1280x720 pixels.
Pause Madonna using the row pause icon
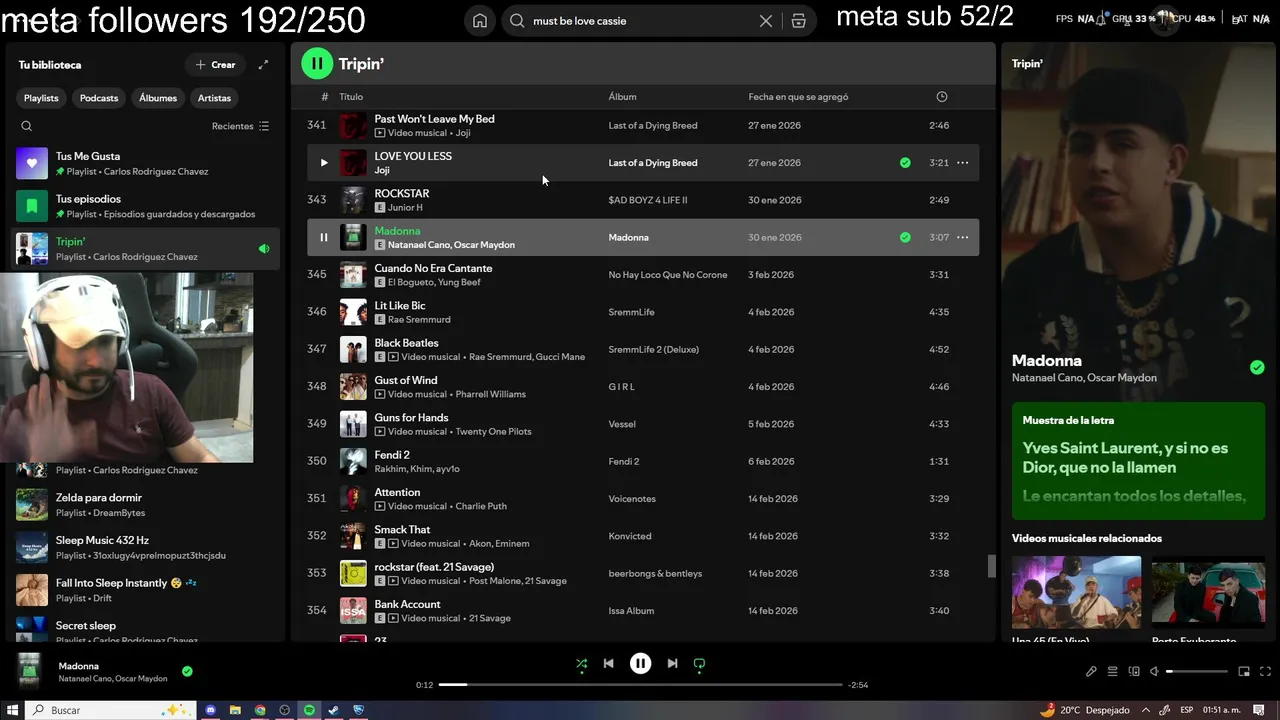click(x=323, y=237)
